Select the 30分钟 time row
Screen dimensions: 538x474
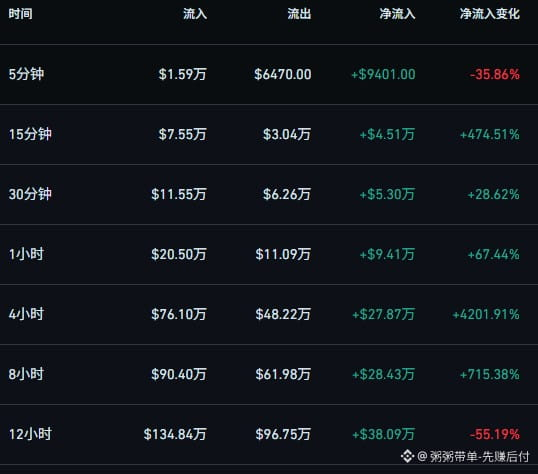(x=269, y=194)
